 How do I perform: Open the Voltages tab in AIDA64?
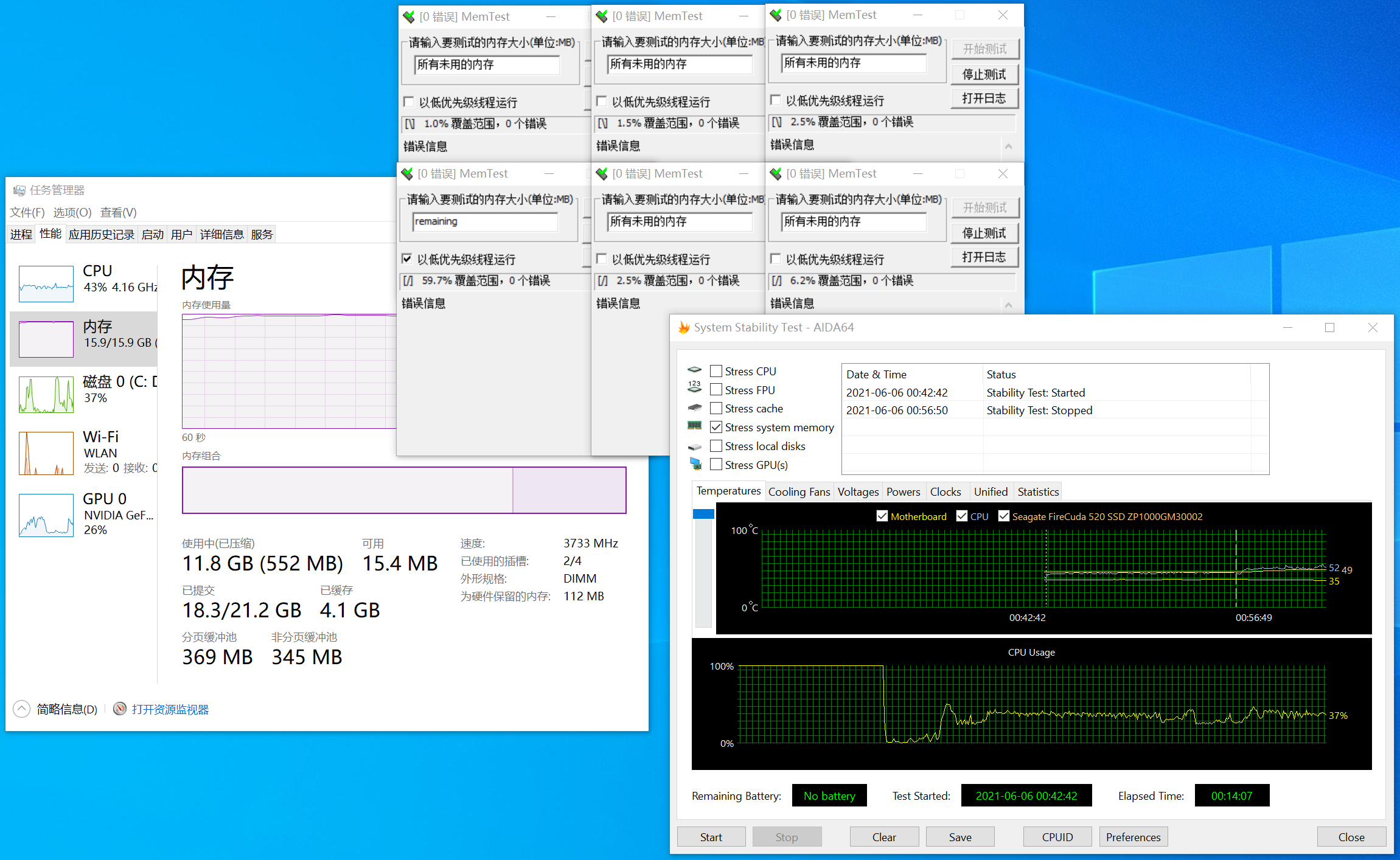coord(858,492)
